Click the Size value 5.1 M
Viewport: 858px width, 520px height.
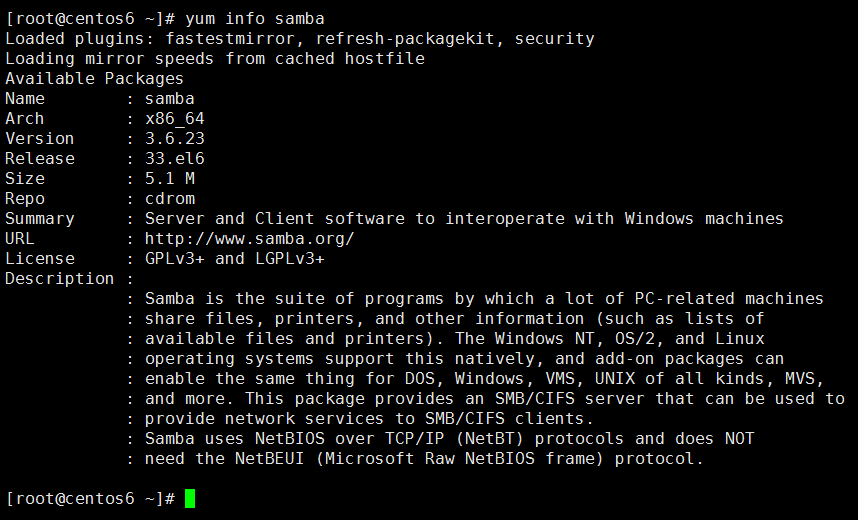pyautogui.click(x=170, y=178)
